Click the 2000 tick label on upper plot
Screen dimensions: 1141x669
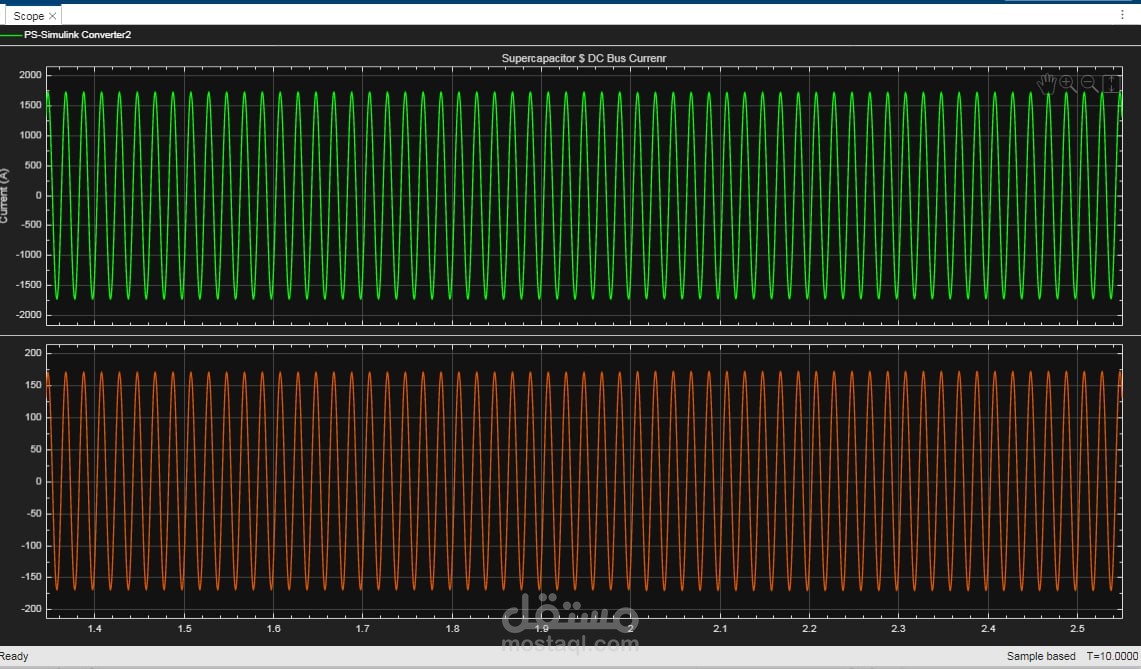click(x=31, y=75)
